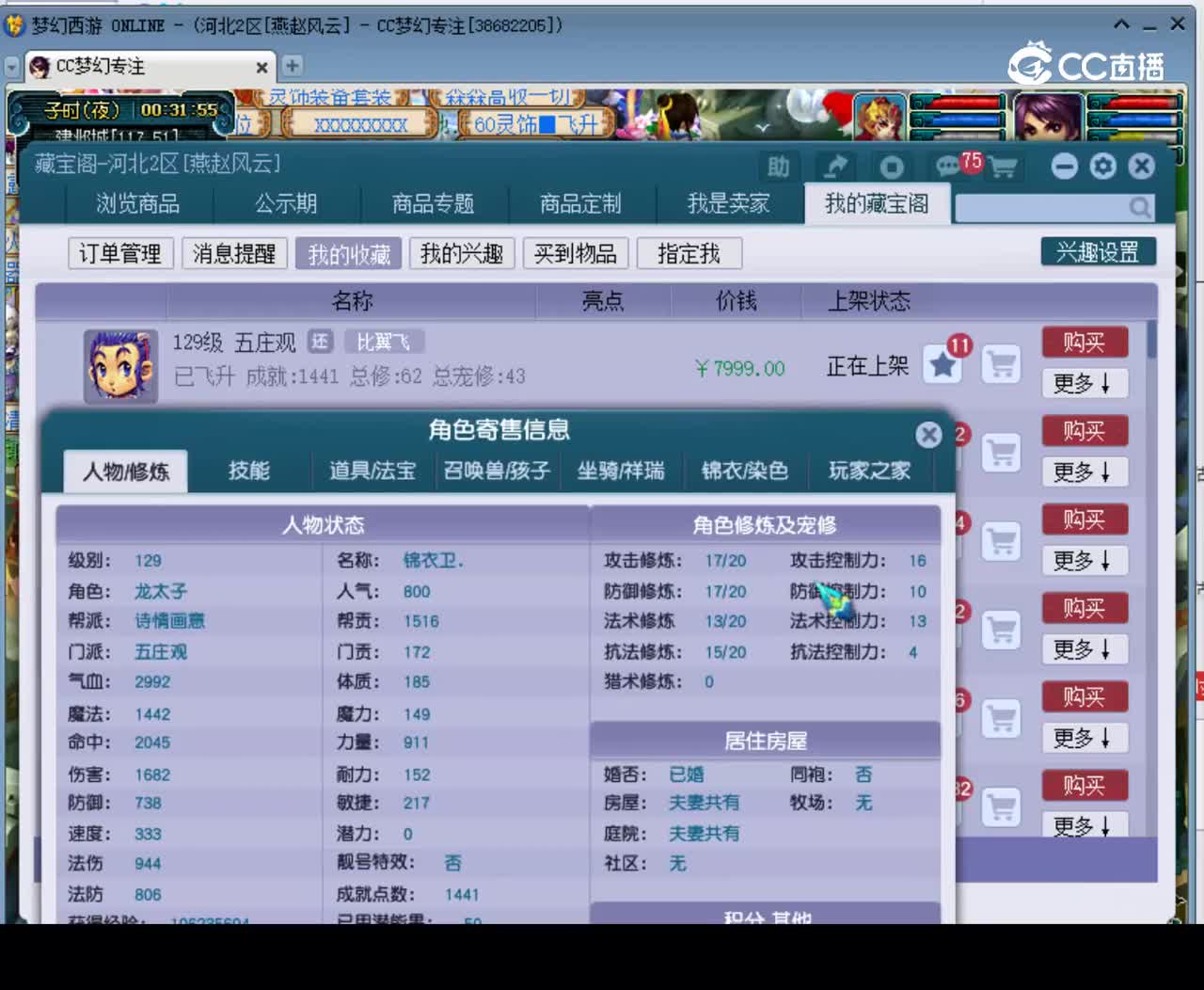Open the 助 helper icon in header
This screenshot has height=990, width=1204.
779,168
